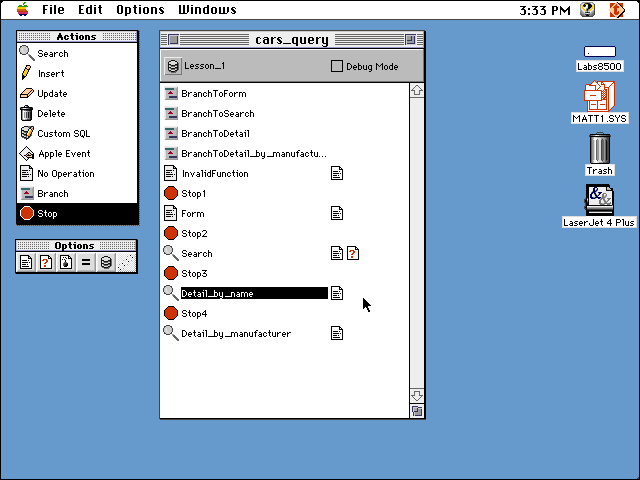This screenshot has height=480, width=640.
Task: Open the page icon beside Detail_by_manufacturer
Action: [337, 333]
